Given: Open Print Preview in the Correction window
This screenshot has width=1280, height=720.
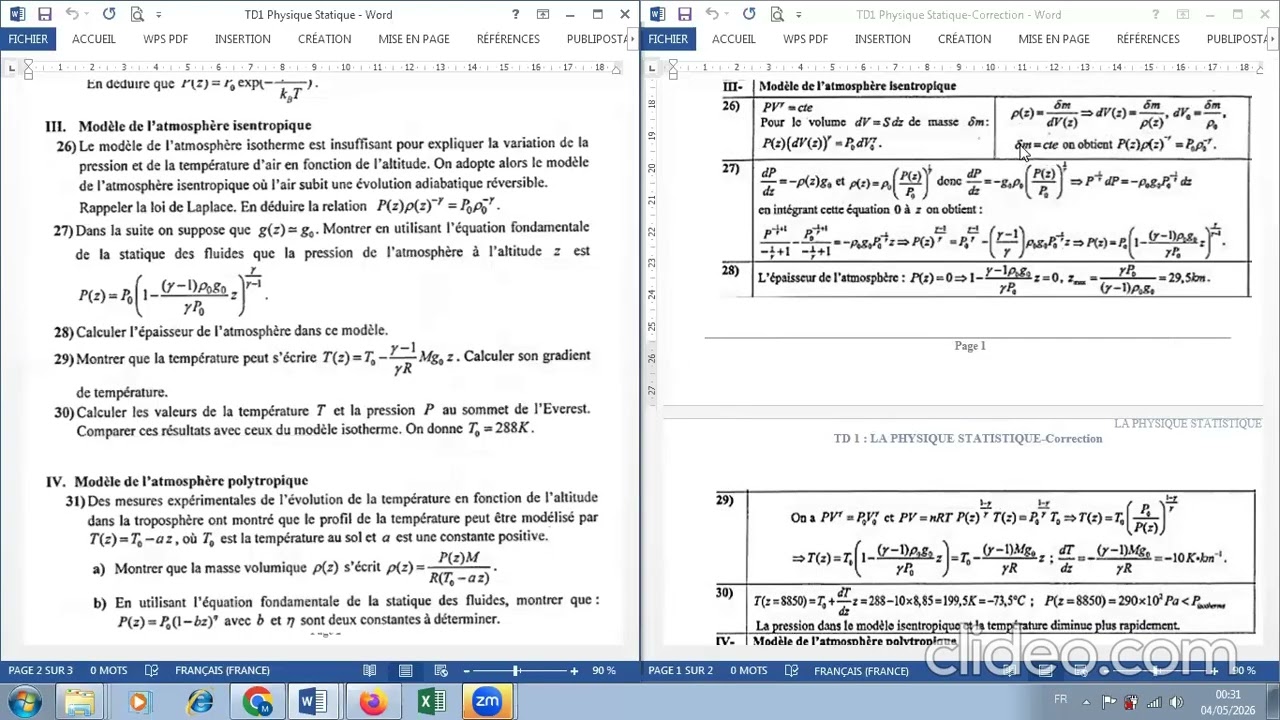Looking at the screenshot, I should coord(777,15).
